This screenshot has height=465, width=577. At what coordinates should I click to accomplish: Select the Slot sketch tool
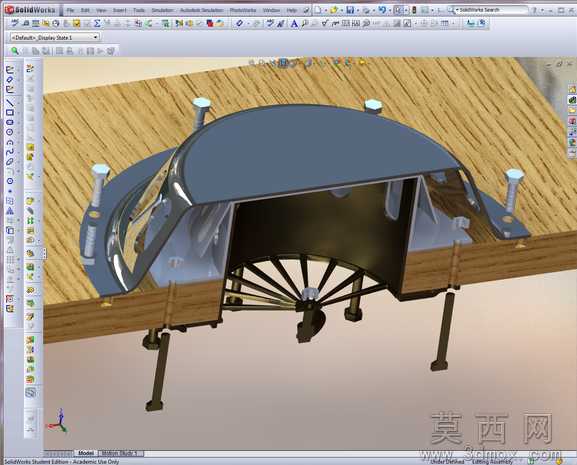tap(10, 123)
